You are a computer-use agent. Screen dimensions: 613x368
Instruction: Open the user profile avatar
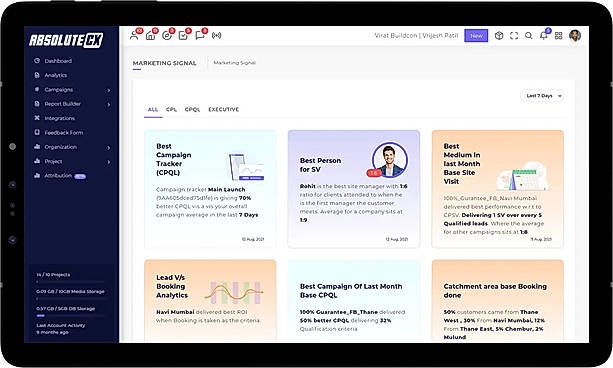tap(575, 36)
